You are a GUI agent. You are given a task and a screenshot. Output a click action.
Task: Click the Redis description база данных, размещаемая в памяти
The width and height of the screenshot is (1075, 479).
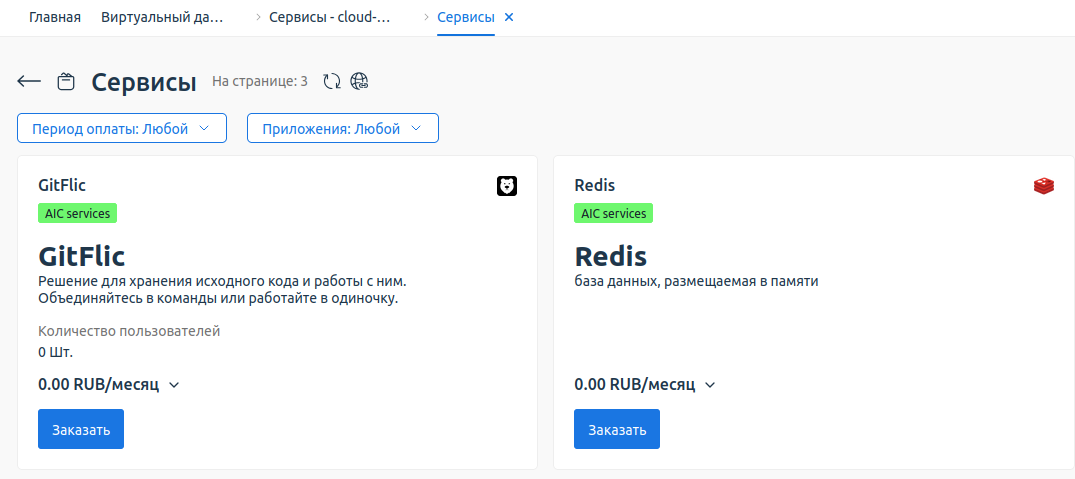tap(697, 281)
